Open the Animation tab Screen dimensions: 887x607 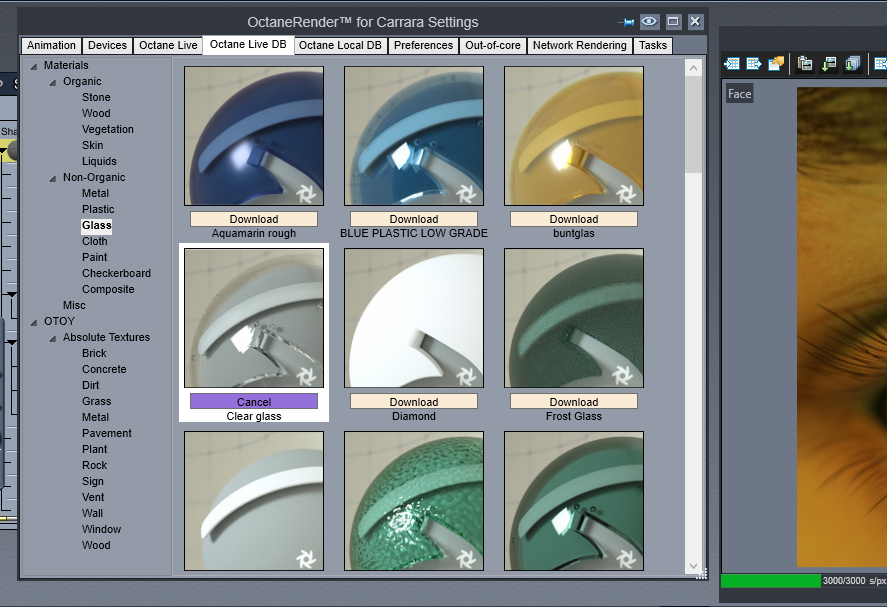[x=51, y=45]
